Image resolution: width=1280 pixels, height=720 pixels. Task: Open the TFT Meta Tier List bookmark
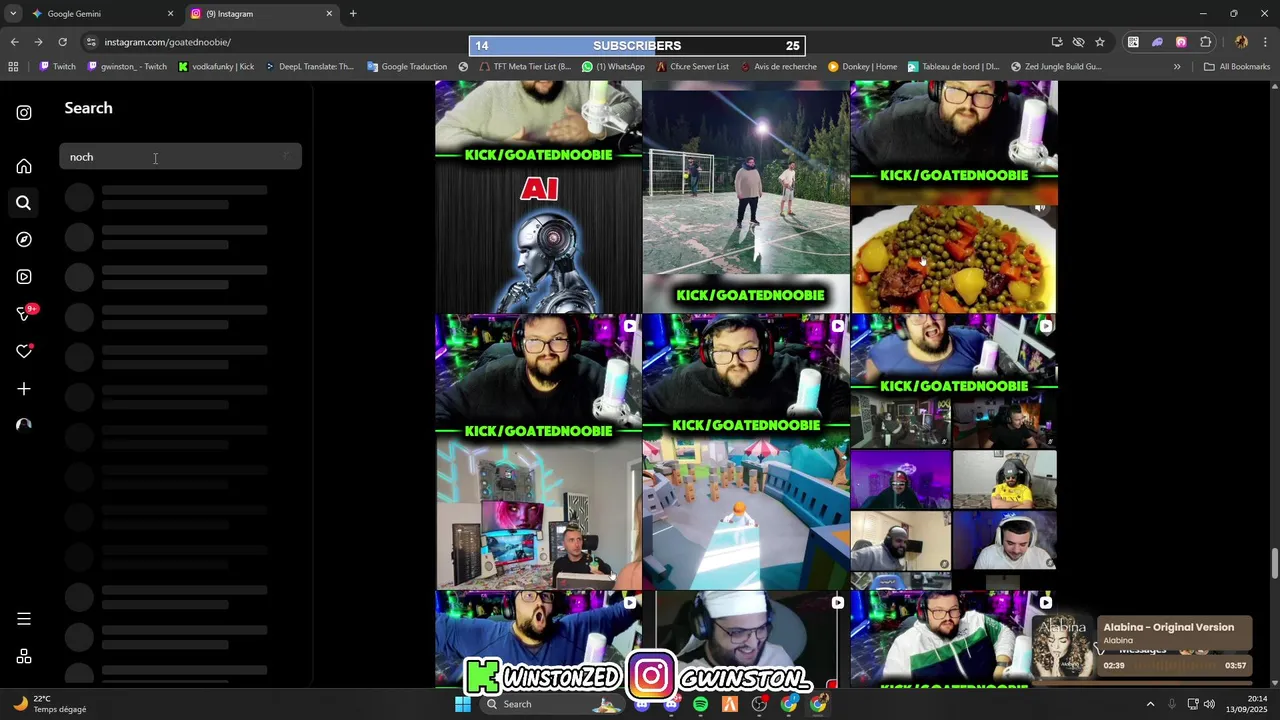coord(525,67)
